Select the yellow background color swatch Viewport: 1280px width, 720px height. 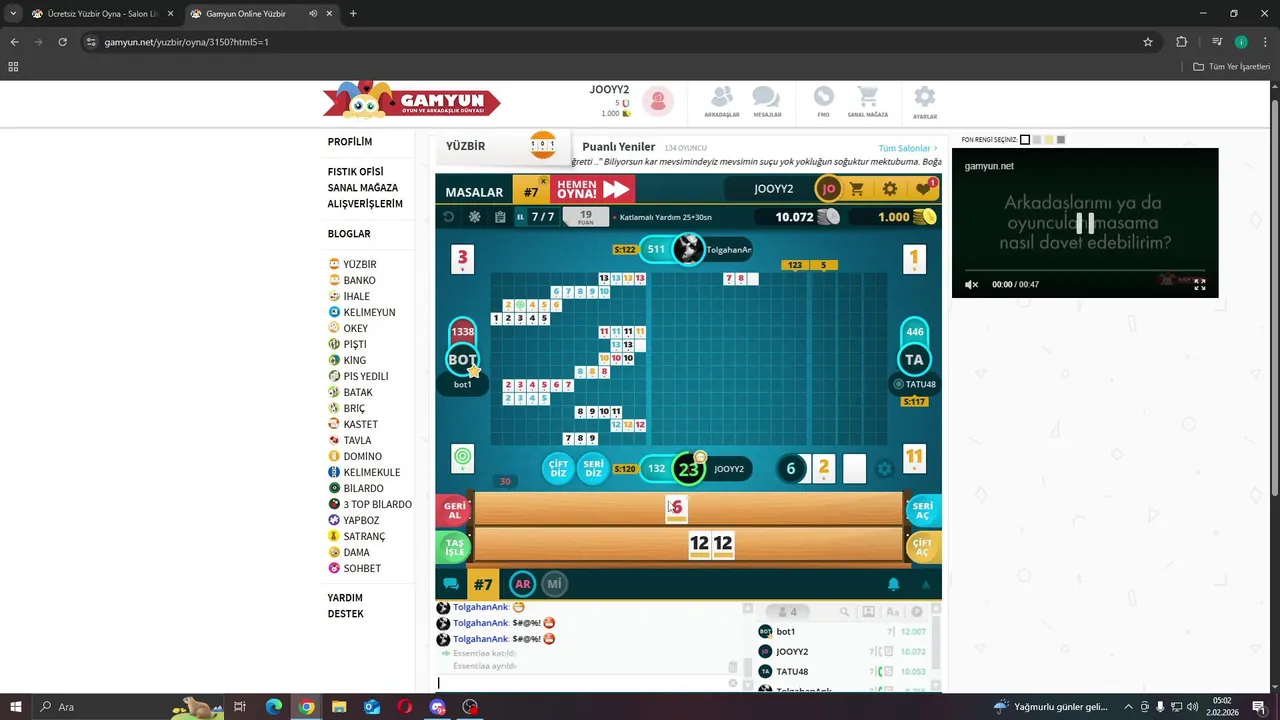point(1049,140)
